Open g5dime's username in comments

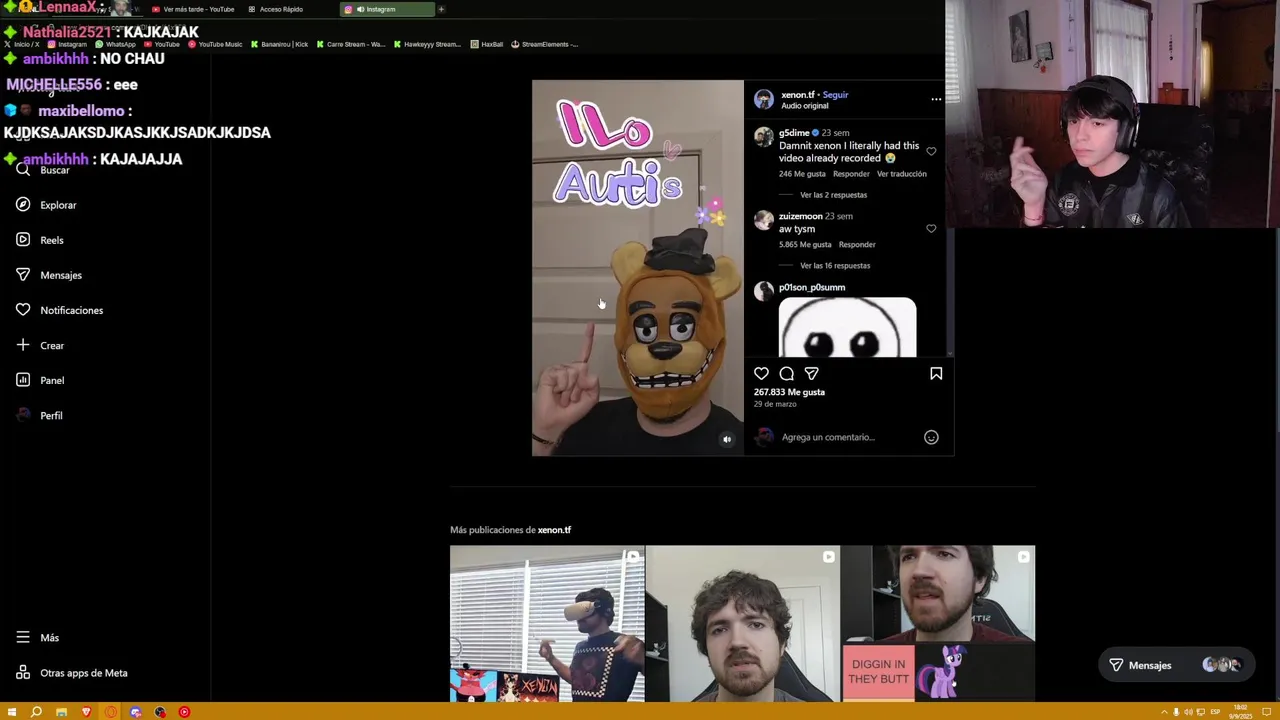(x=794, y=133)
